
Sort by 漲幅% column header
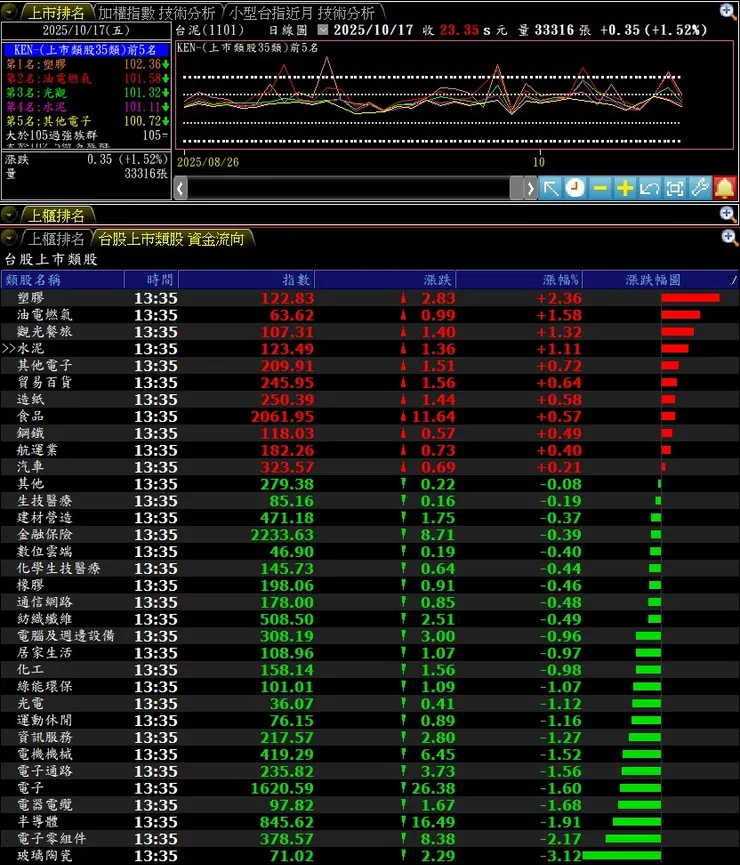point(519,280)
